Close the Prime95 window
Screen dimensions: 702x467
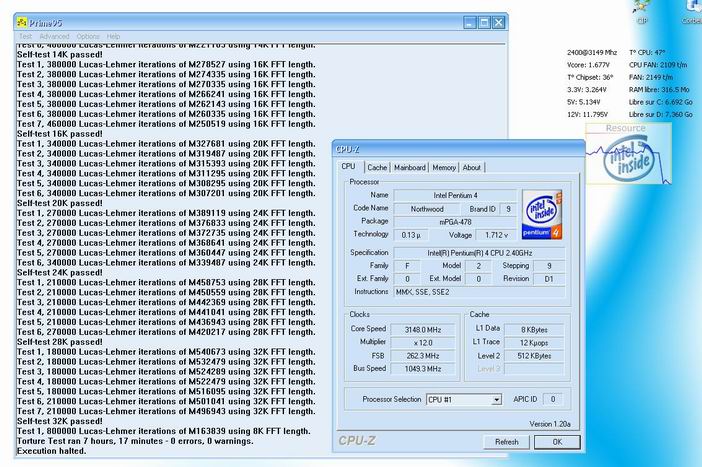point(499,22)
